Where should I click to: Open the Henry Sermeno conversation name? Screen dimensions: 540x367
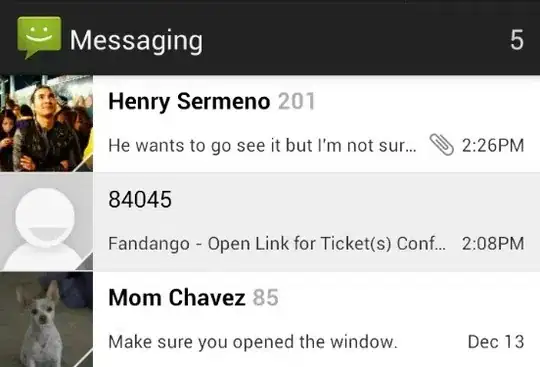pos(189,102)
